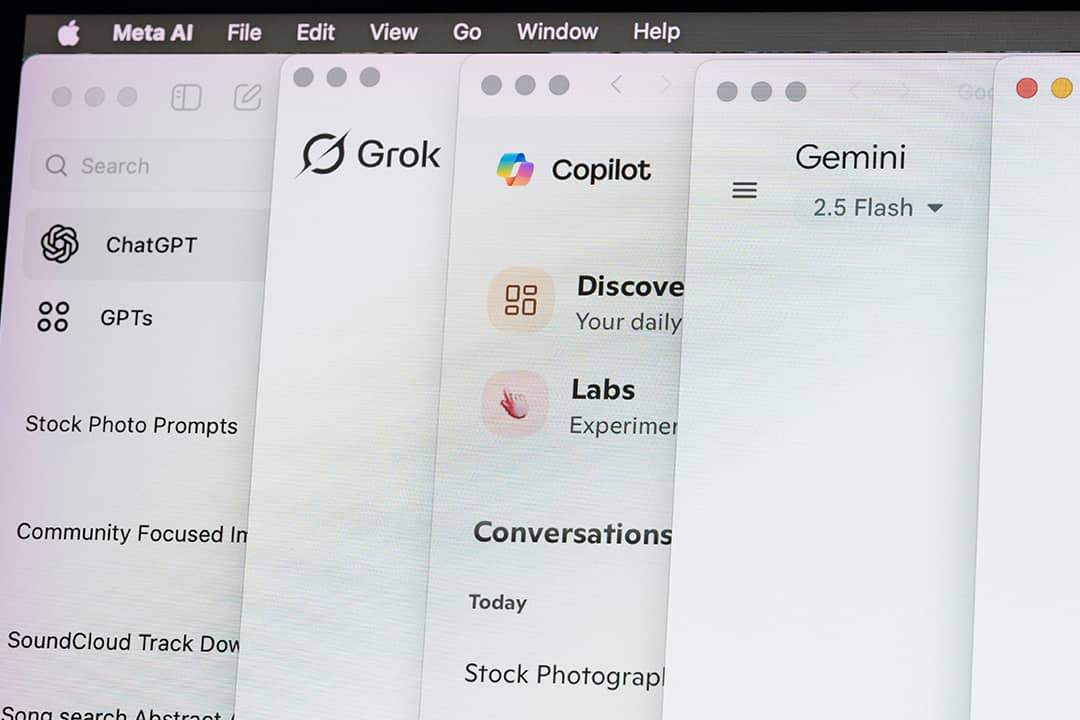The image size is (1080, 720).
Task: Start a new chat with compose icon
Action: 247,97
